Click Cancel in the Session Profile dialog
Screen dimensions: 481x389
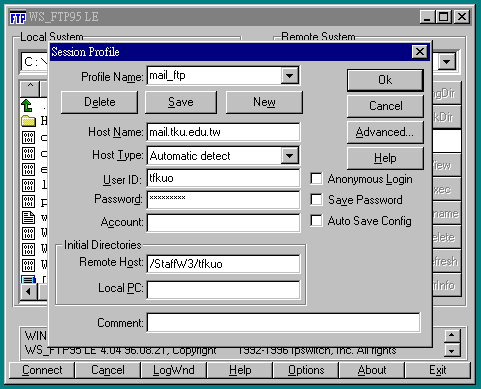(x=385, y=106)
